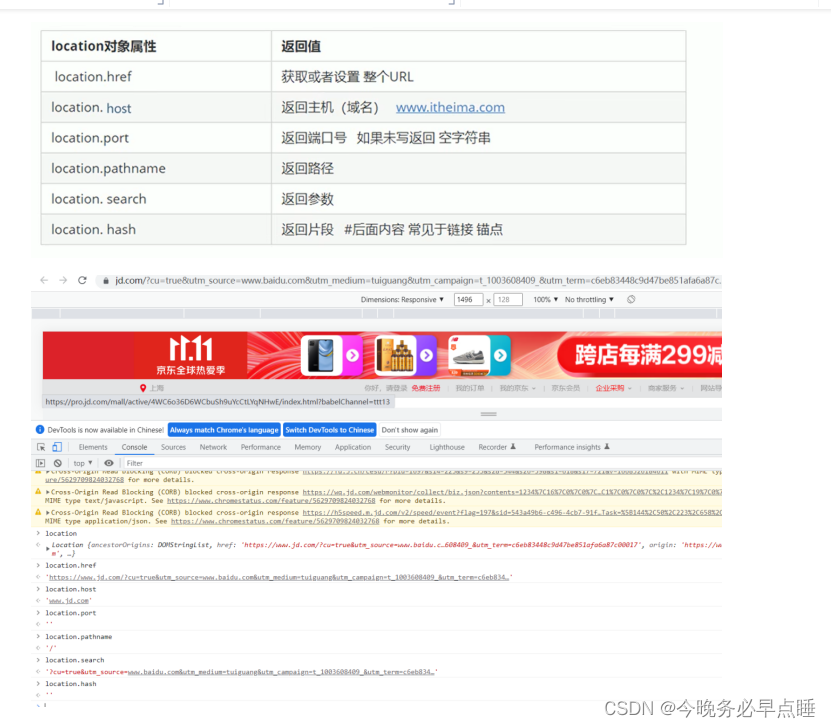Open the No throttling dropdown
Screen dimensions: 831x728
click(589, 299)
